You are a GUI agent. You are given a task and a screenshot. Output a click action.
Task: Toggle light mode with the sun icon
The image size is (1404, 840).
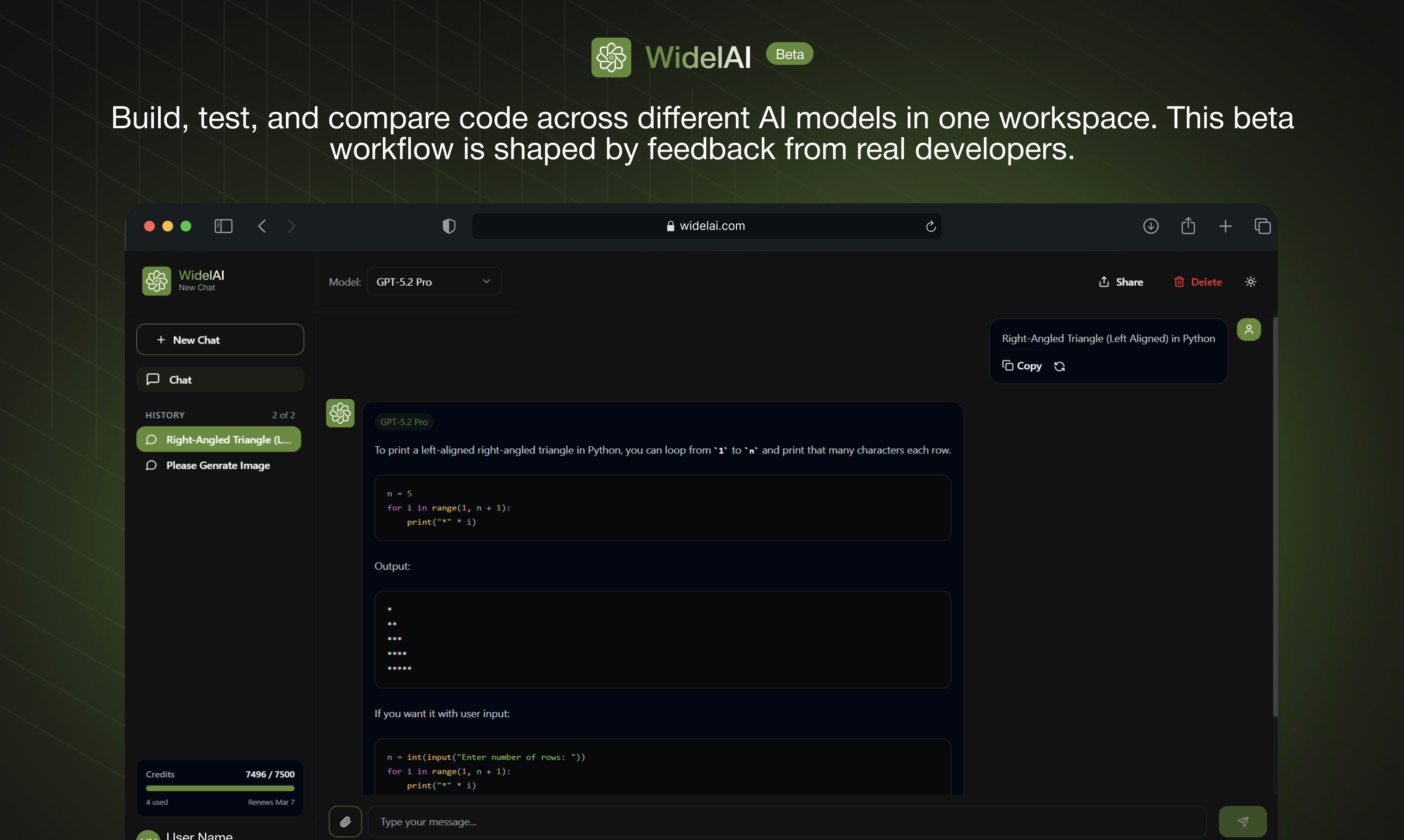(1251, 281)
